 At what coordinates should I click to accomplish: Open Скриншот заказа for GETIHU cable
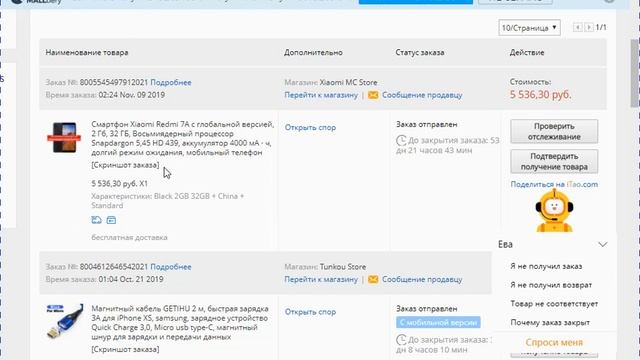[125, 350]
